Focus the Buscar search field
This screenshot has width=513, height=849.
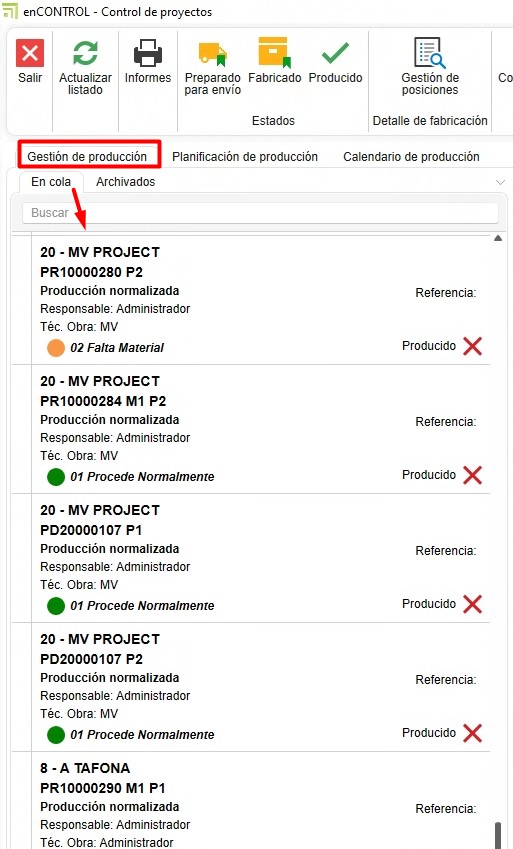point(260,213)
